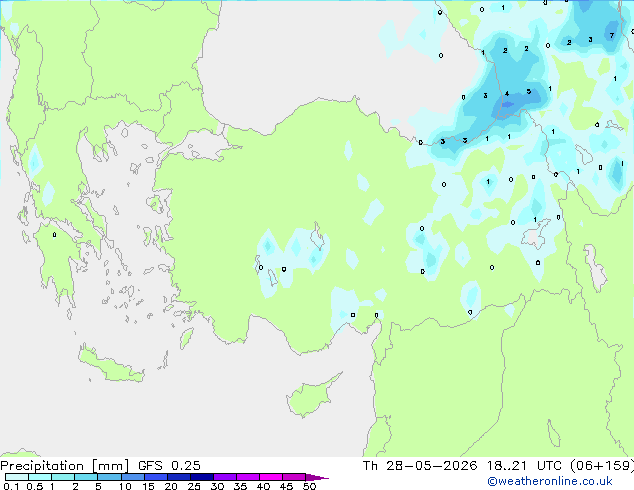Viewport: 634px width, 490px height.
Task: Click the '0.1' legend scale label
Action: (11, 486)
